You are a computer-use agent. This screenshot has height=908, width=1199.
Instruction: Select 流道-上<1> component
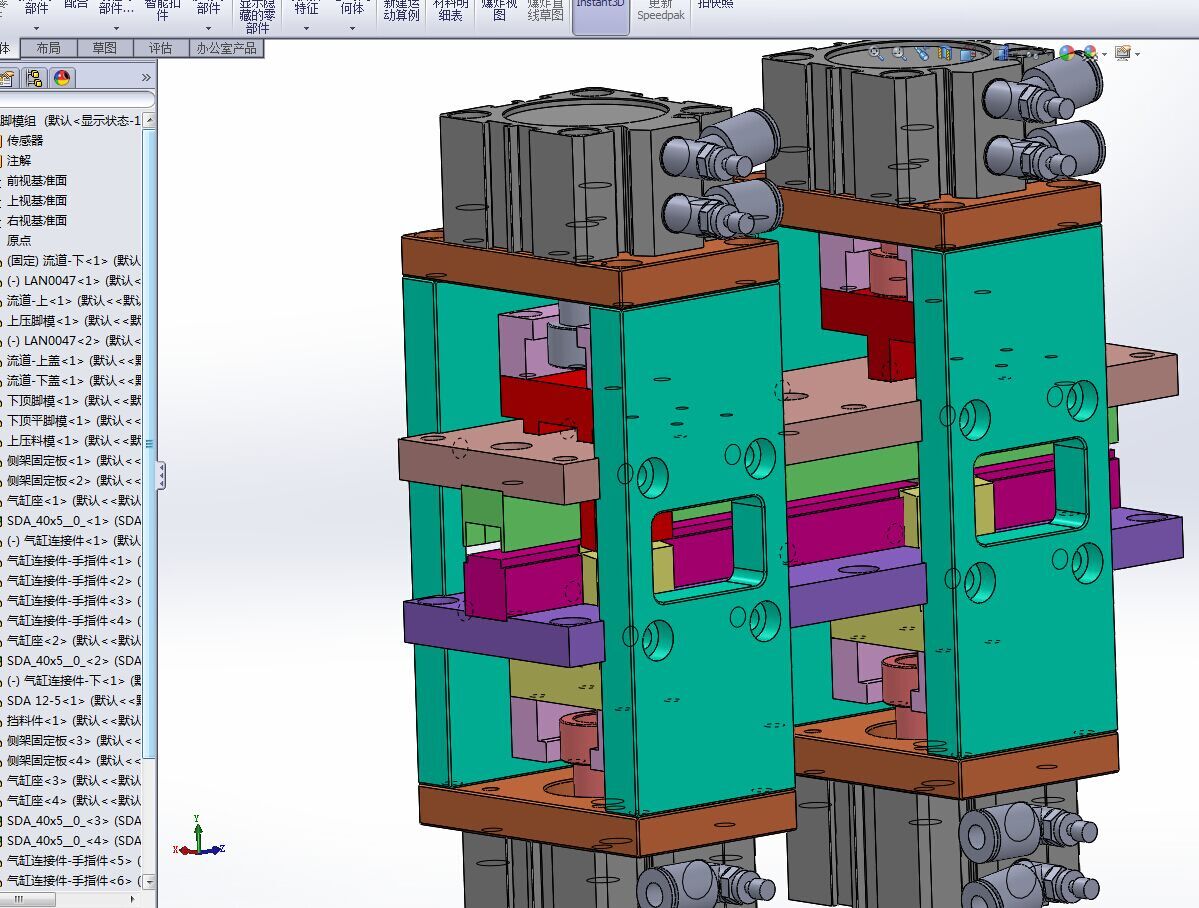pyautogui.click(x=73, y=301)
